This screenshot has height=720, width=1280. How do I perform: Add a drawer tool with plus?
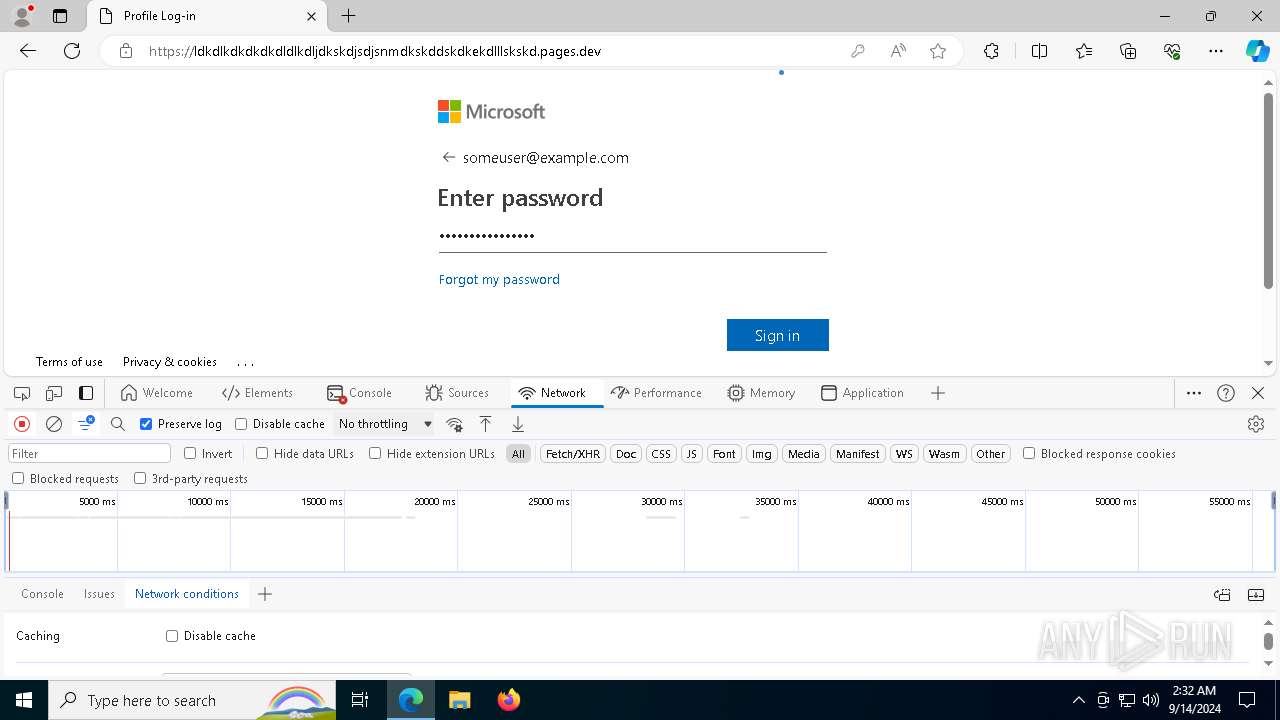pos(265,594)
